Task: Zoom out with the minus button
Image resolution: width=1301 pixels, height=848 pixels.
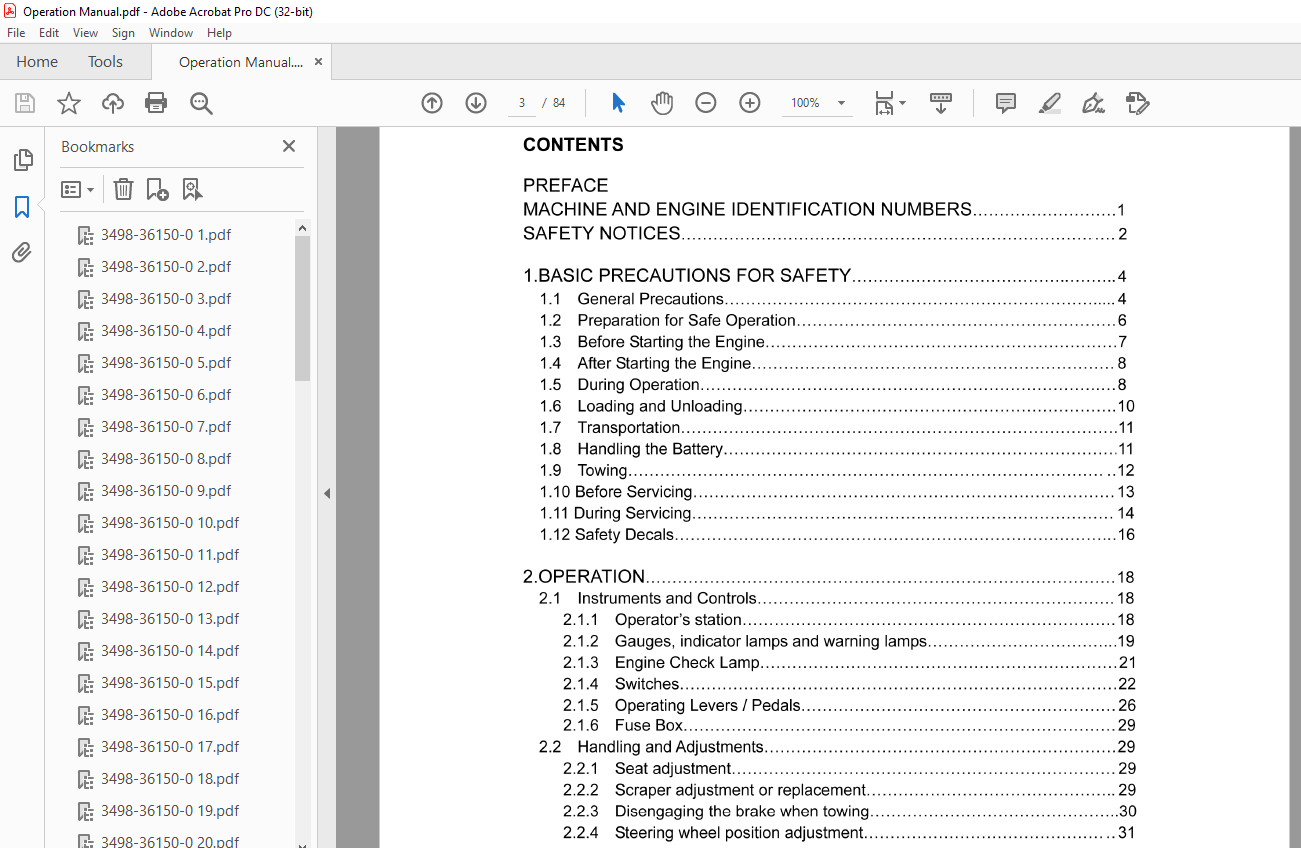Action: 706,103
